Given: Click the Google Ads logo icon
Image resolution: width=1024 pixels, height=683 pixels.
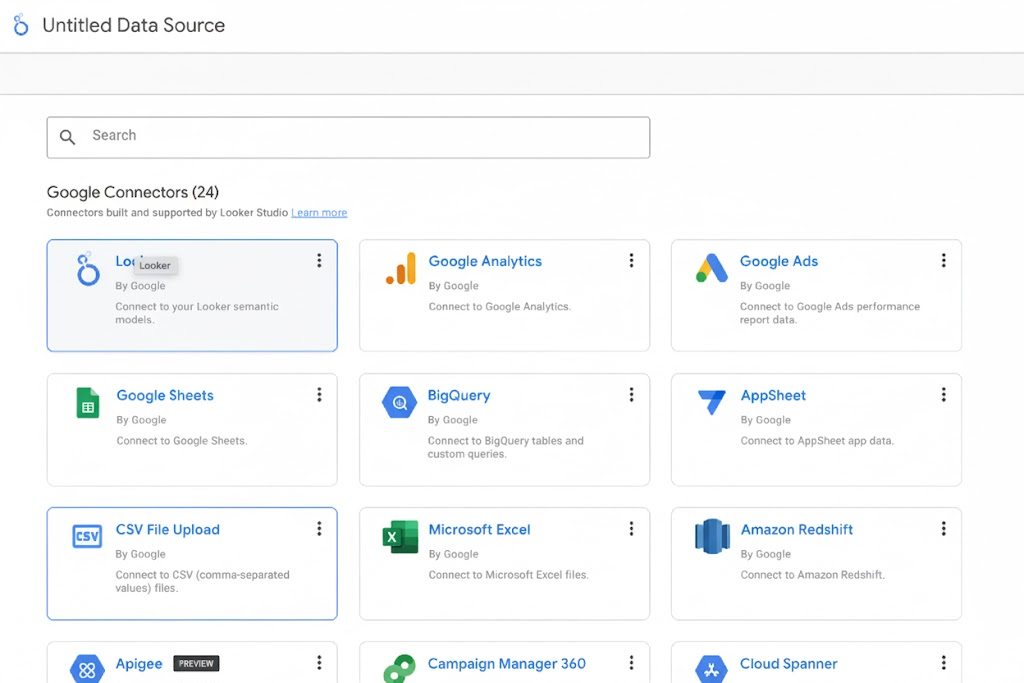Looking at the screenshot, I should click(x=712, y=268).
